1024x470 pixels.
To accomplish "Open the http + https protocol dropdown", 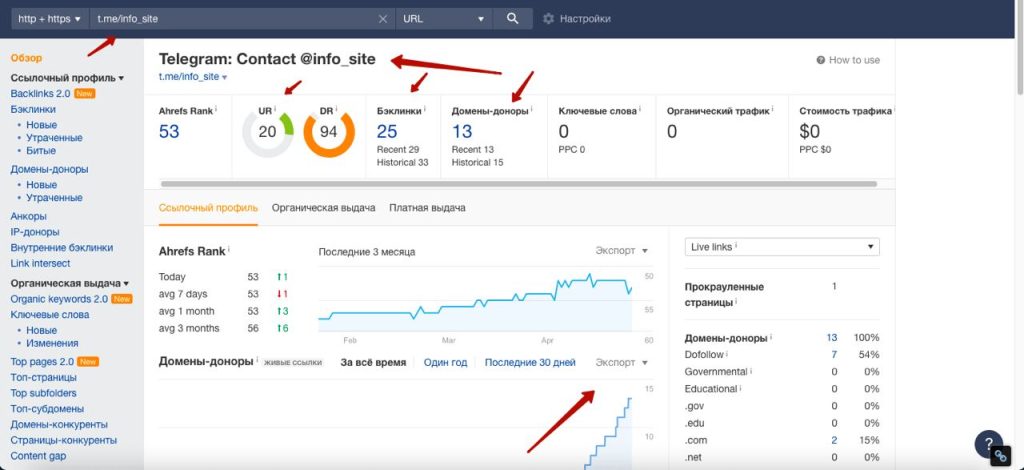I will pos(50,19).
